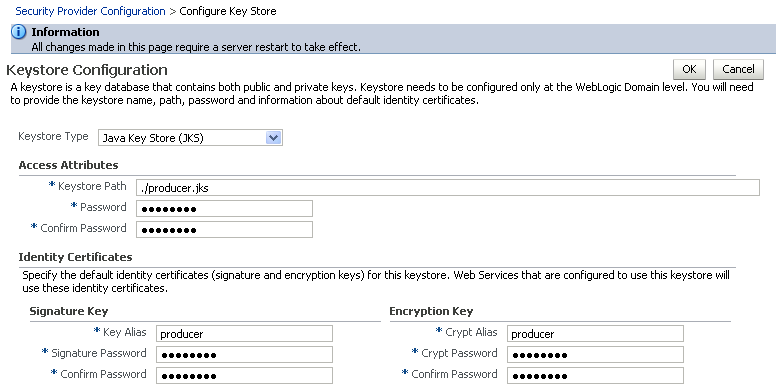Open the Keystore Type dropdown arrow

(274, 138)
